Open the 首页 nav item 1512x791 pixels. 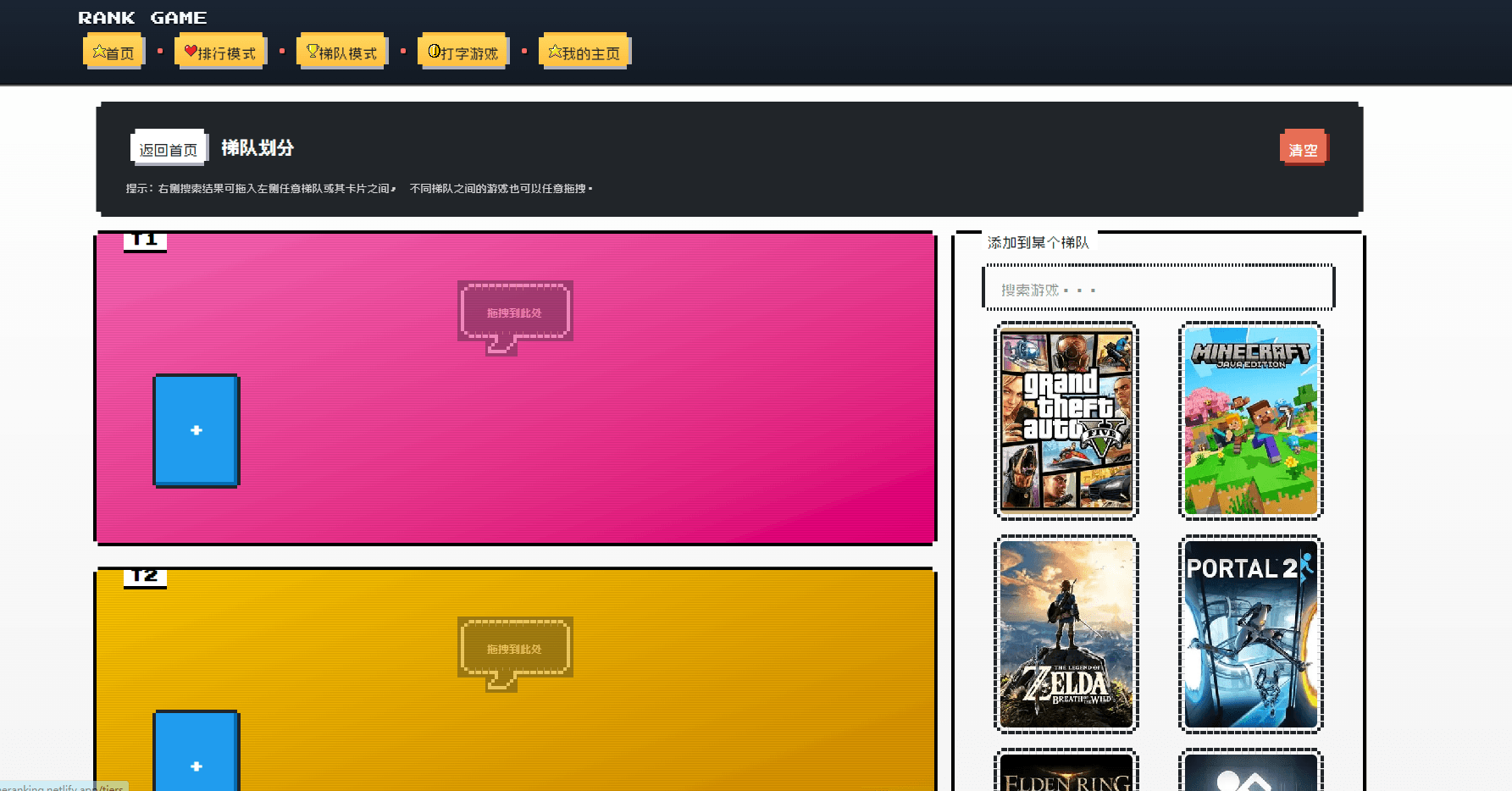click(x=113, y=52)
